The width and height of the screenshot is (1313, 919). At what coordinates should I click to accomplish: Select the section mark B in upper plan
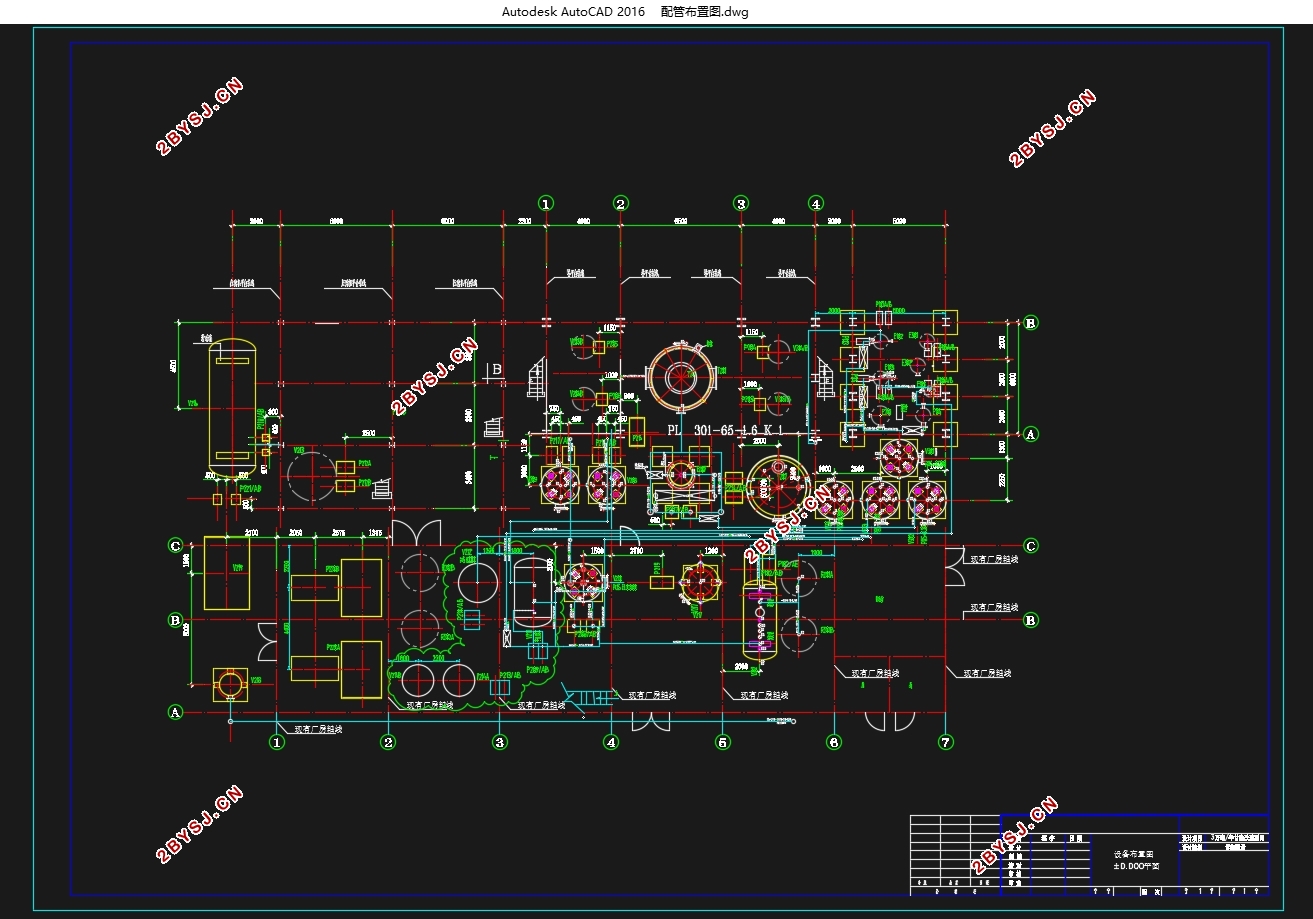[496, 370]
